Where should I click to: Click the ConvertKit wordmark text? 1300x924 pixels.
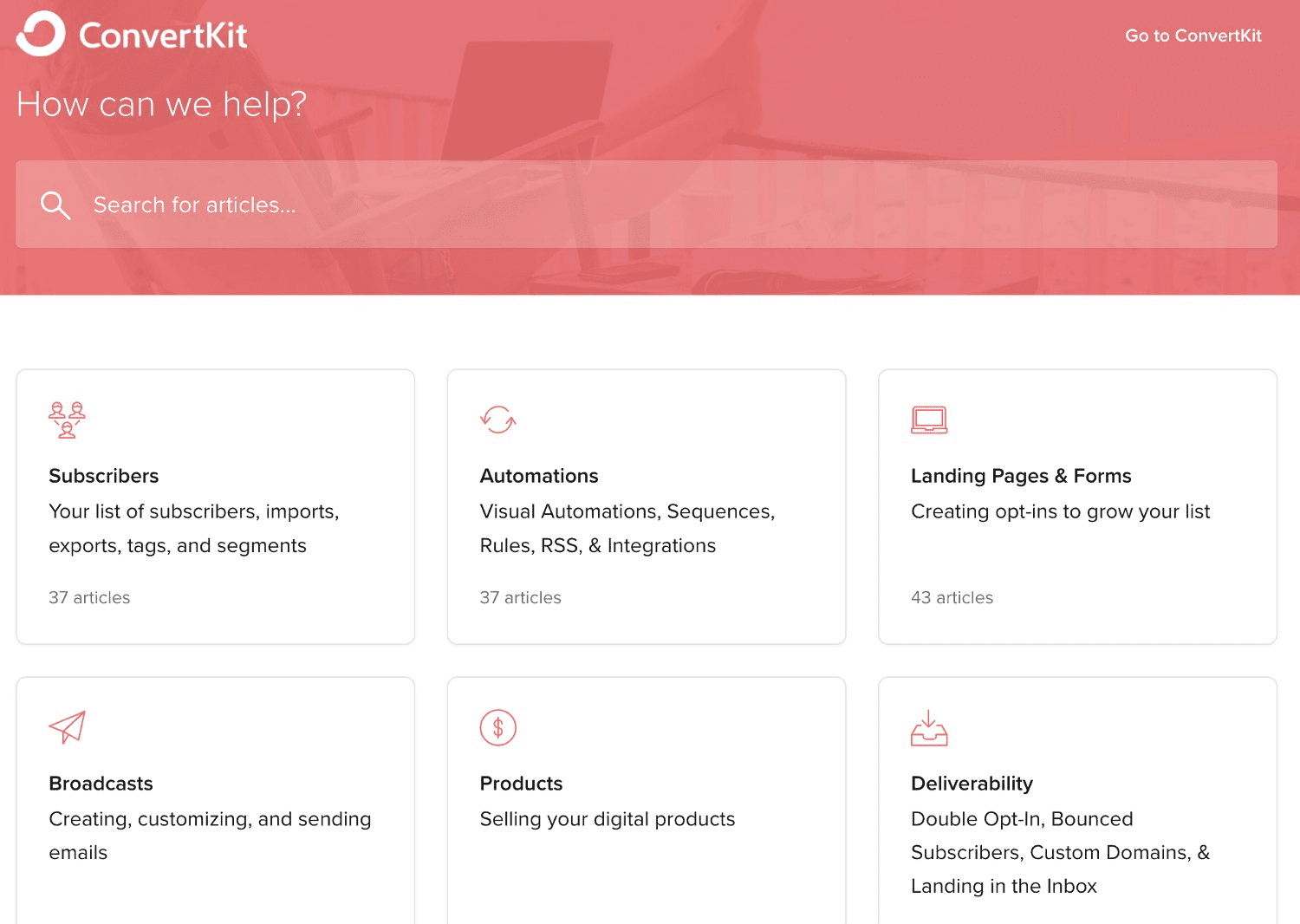[163, 36]
